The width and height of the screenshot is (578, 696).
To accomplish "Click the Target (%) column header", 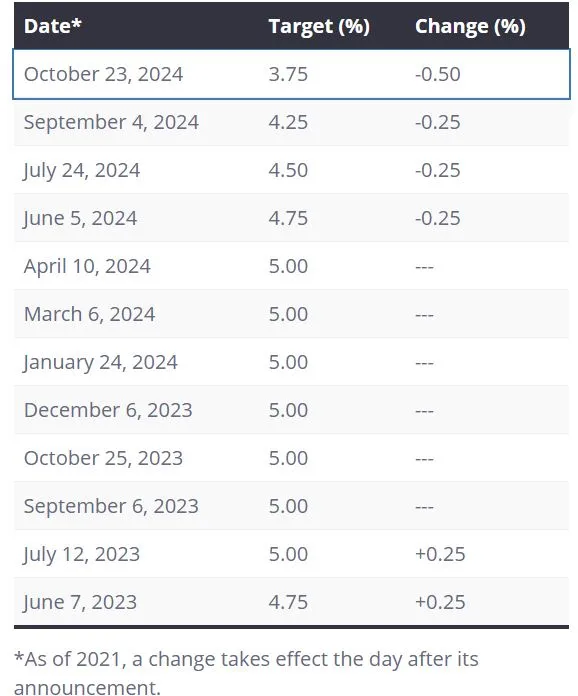I will (319, 27).
